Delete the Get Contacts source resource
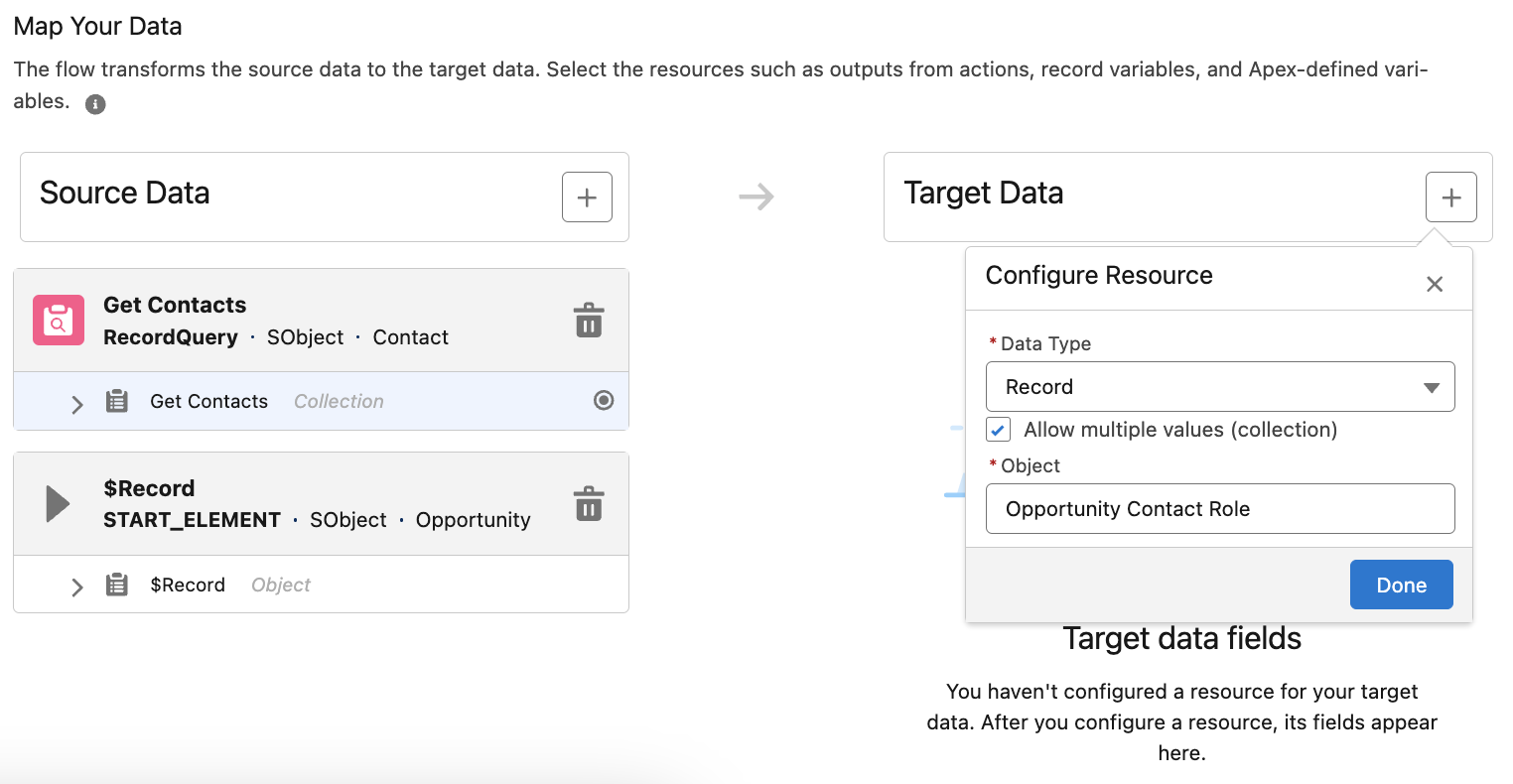Image resolution: width=1513 pixels, height=784 pixels. 589,321
